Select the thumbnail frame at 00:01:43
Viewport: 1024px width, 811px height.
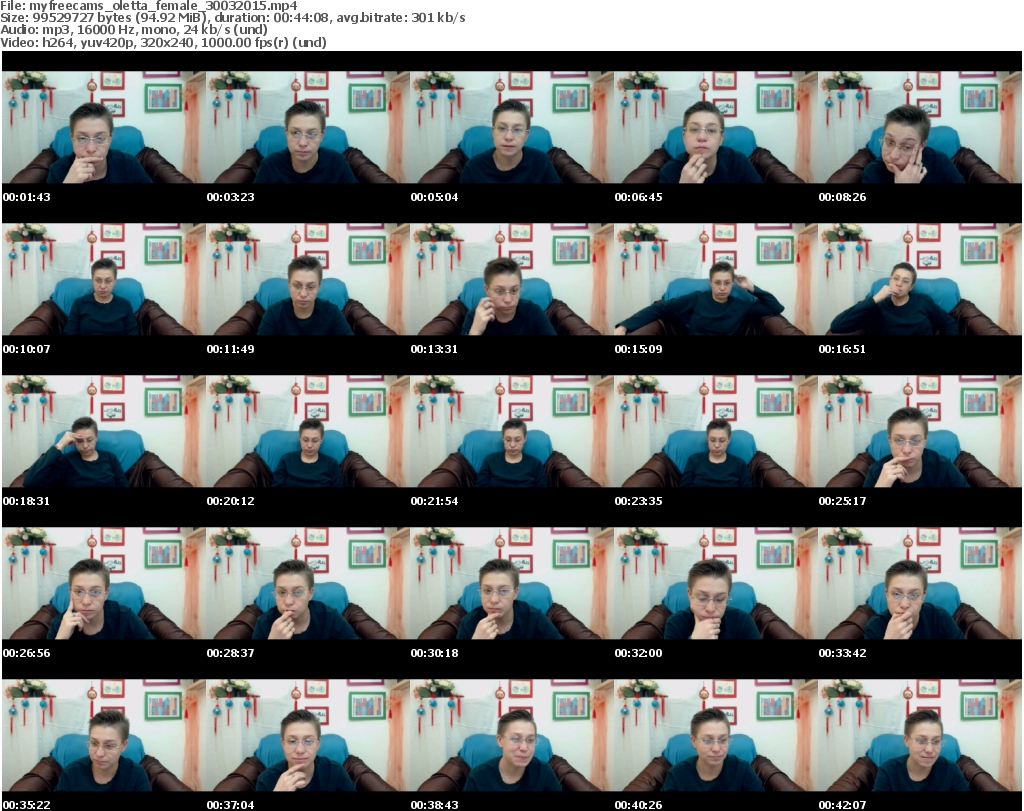[x=104, y=127]
